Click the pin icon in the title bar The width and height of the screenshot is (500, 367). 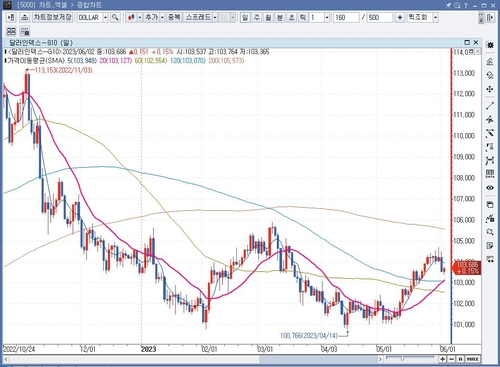(x=448, y=5)
